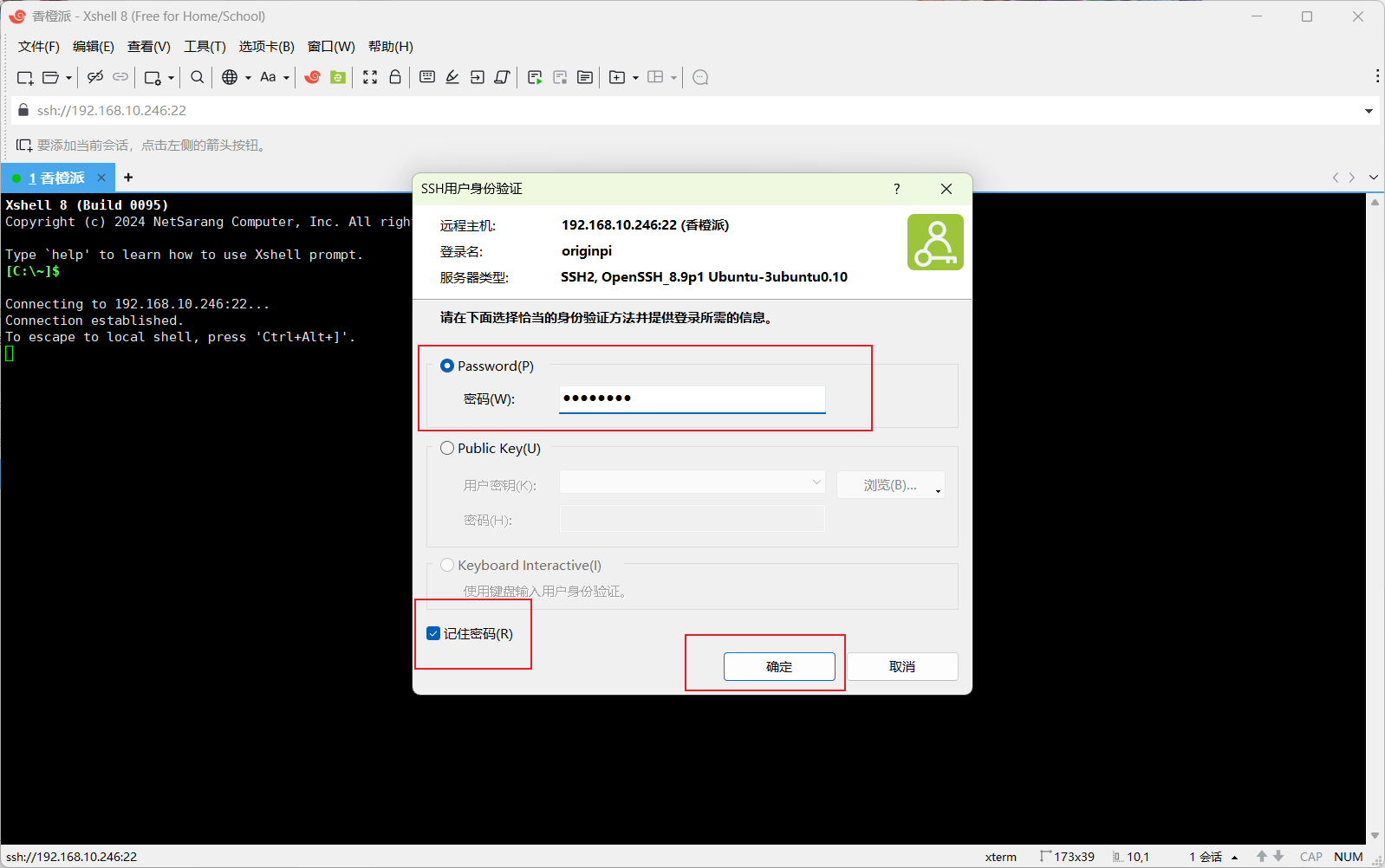Viewport: 1385px width, 868px height.
Task: Click the lock screen padlock toolbar icon
Action: click(x=395, y=77)
